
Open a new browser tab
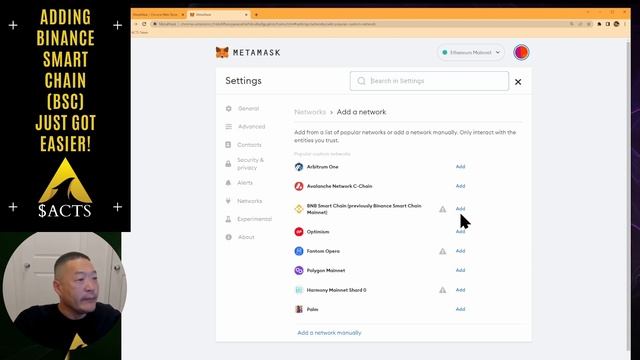click(x=256, y=15)
